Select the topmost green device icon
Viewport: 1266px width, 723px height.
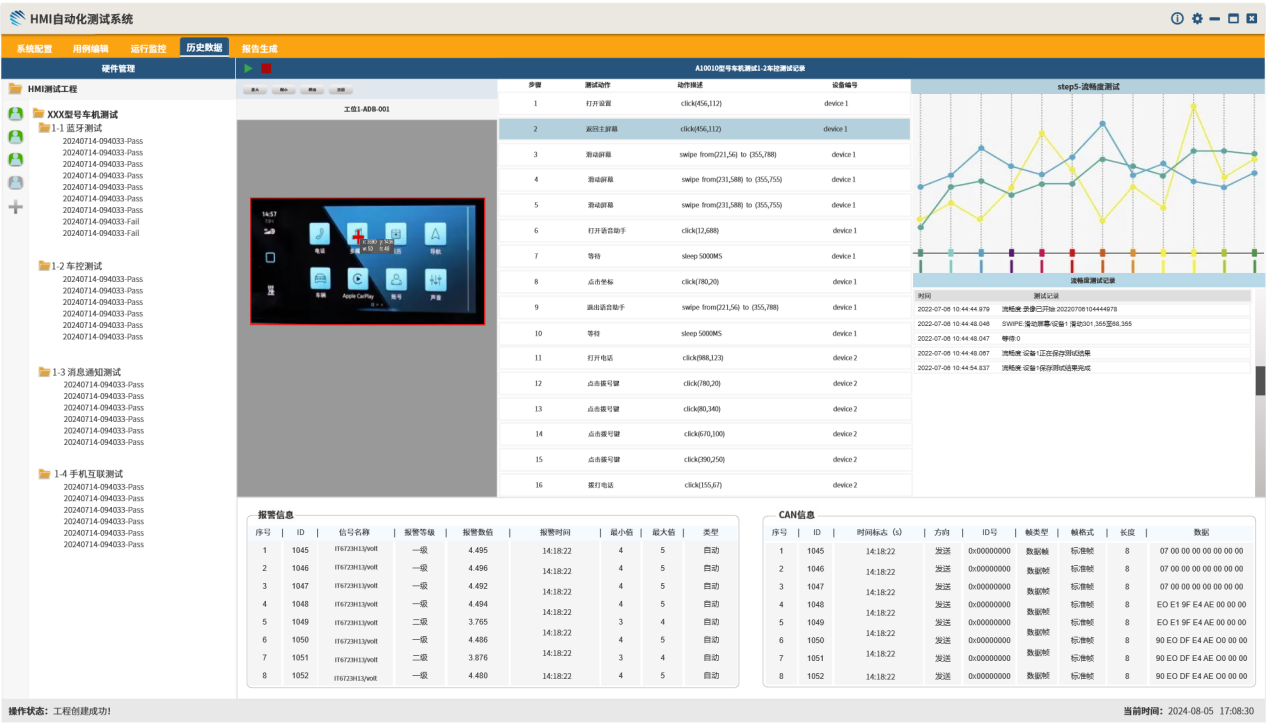16,114
